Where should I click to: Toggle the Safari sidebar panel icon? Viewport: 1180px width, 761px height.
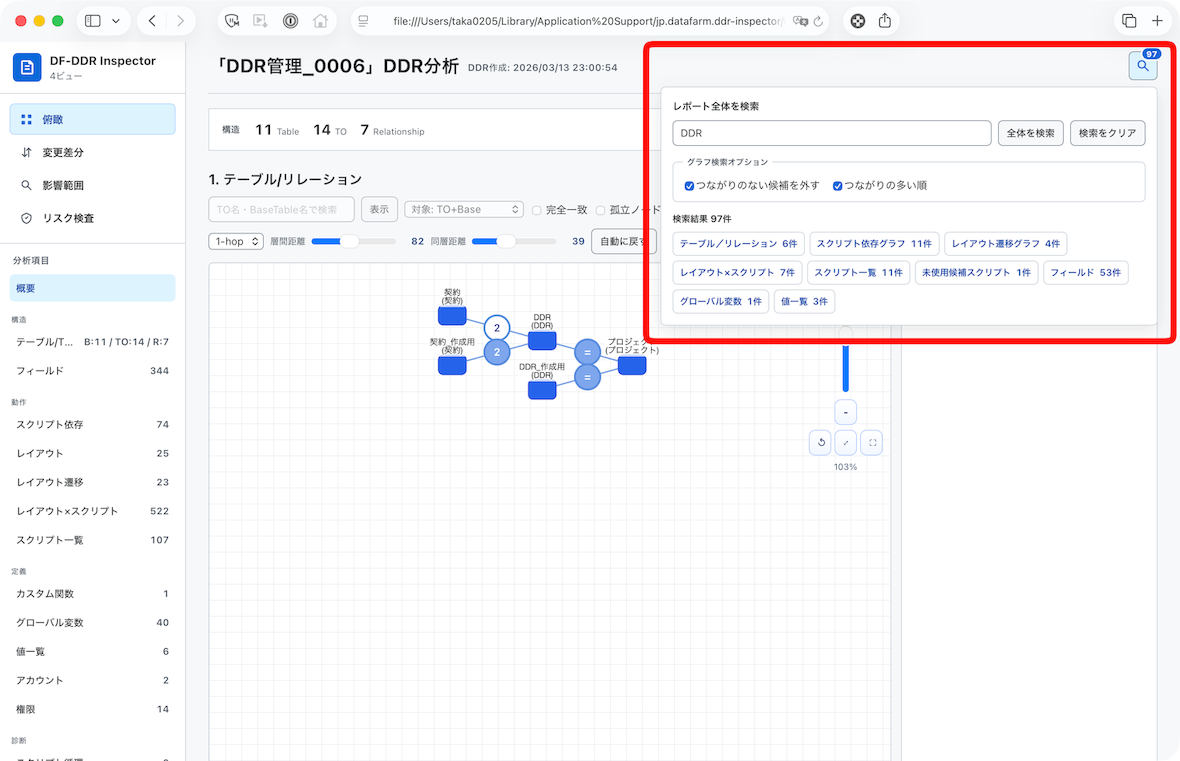pos(93,21)
